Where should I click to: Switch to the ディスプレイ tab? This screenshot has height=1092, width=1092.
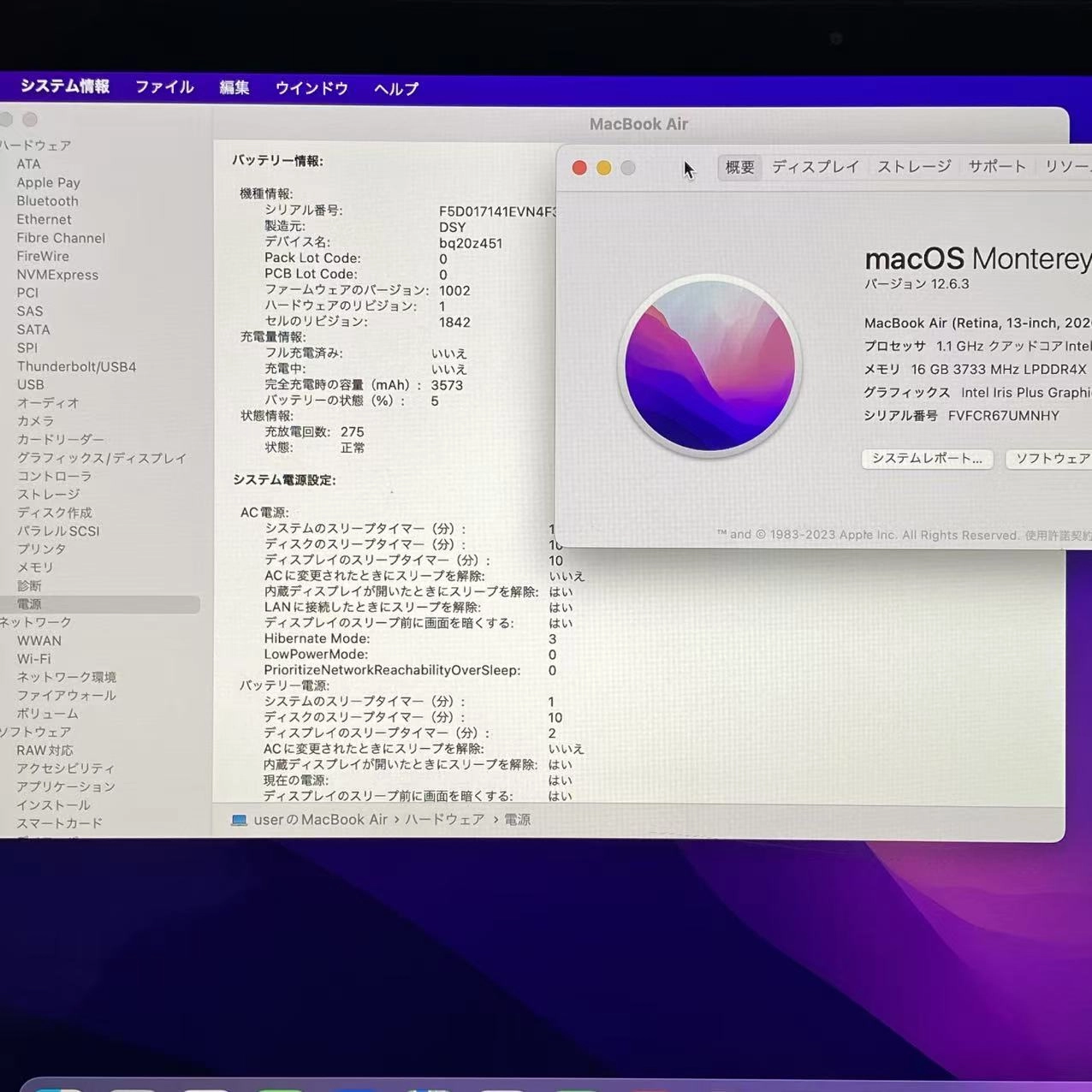tap(815, 167)
